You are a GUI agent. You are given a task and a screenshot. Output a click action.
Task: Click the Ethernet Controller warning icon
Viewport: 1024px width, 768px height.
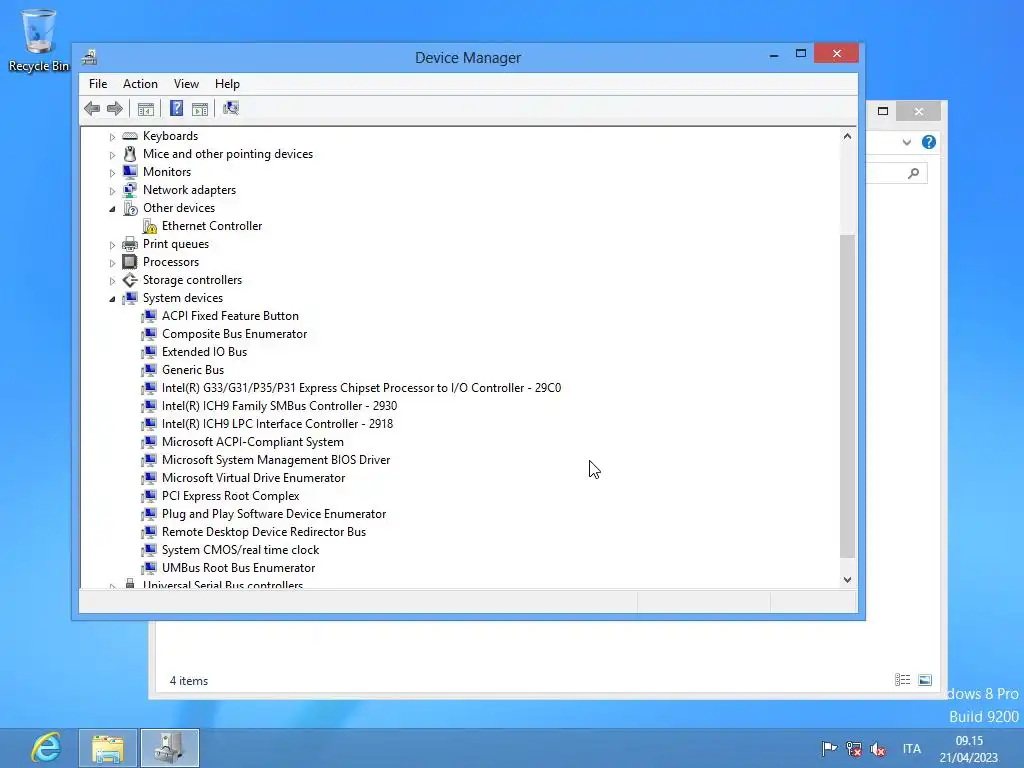[x=150, y=226]
